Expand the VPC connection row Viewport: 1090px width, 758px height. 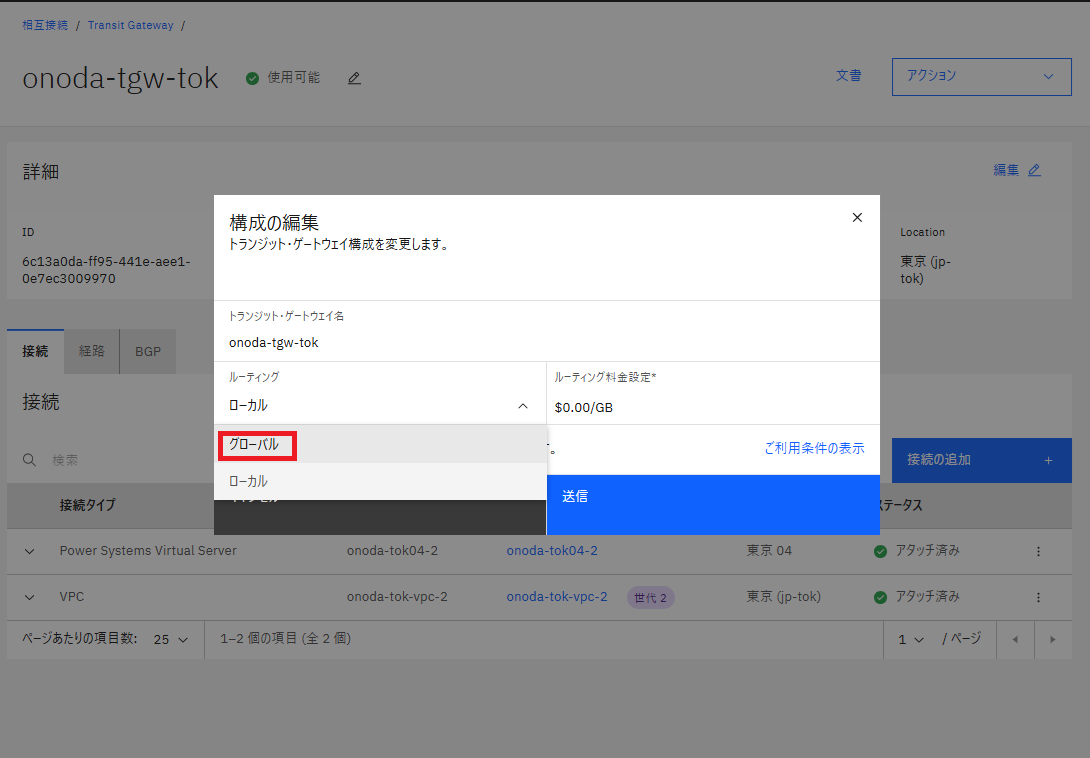pos(29,597)
